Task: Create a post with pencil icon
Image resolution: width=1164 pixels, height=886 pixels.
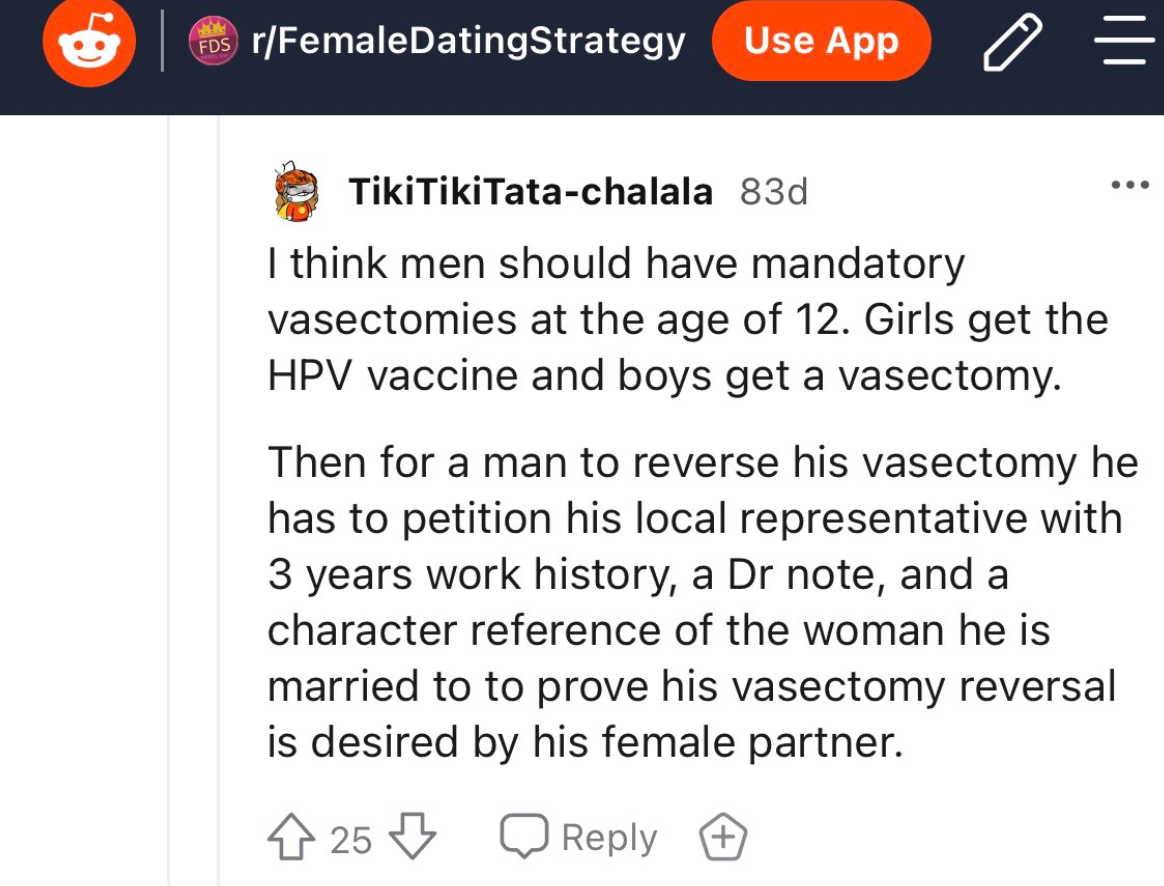Action: point(1013,43)
